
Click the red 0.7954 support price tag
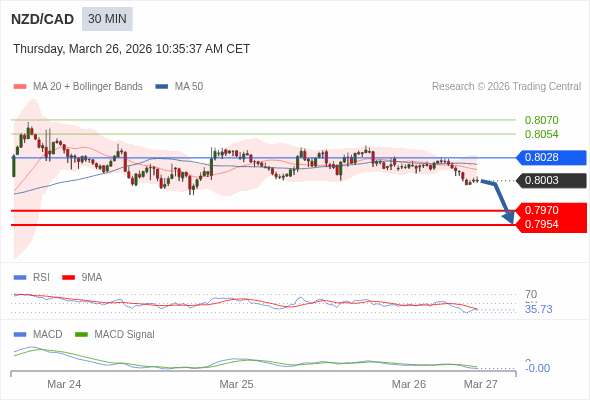coord(551,225)
